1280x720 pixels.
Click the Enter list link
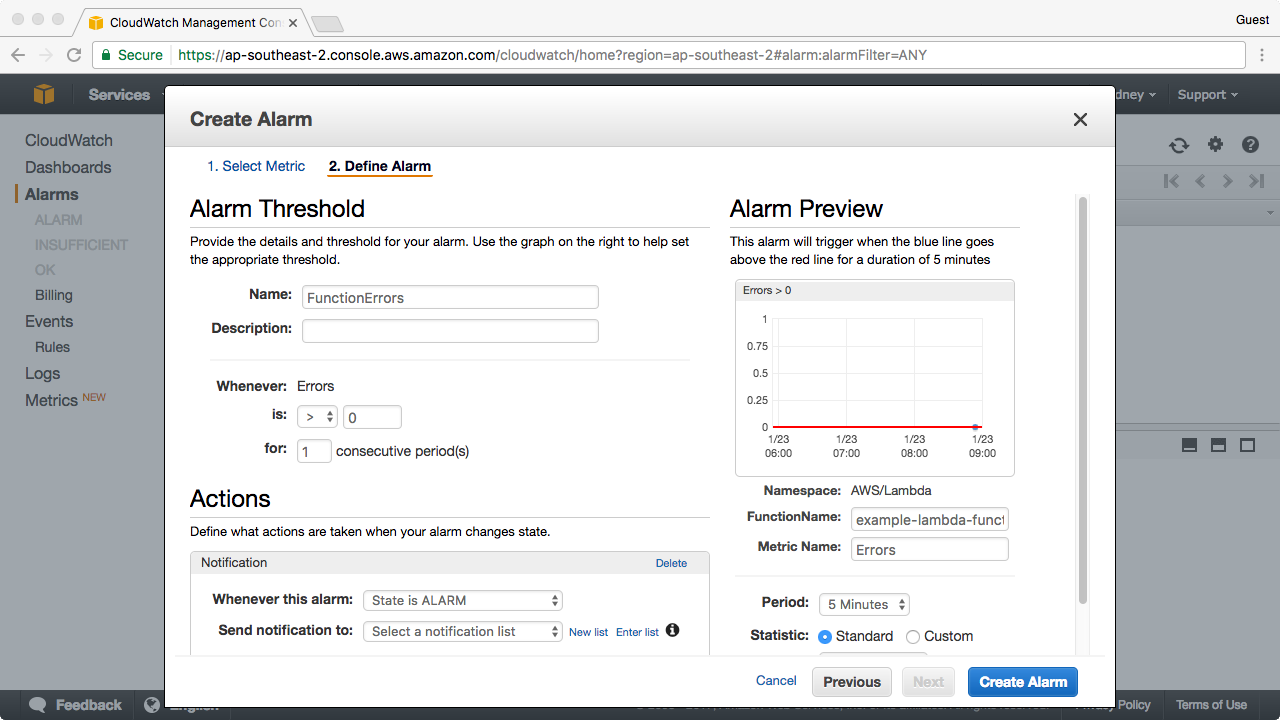pos(637,632)
